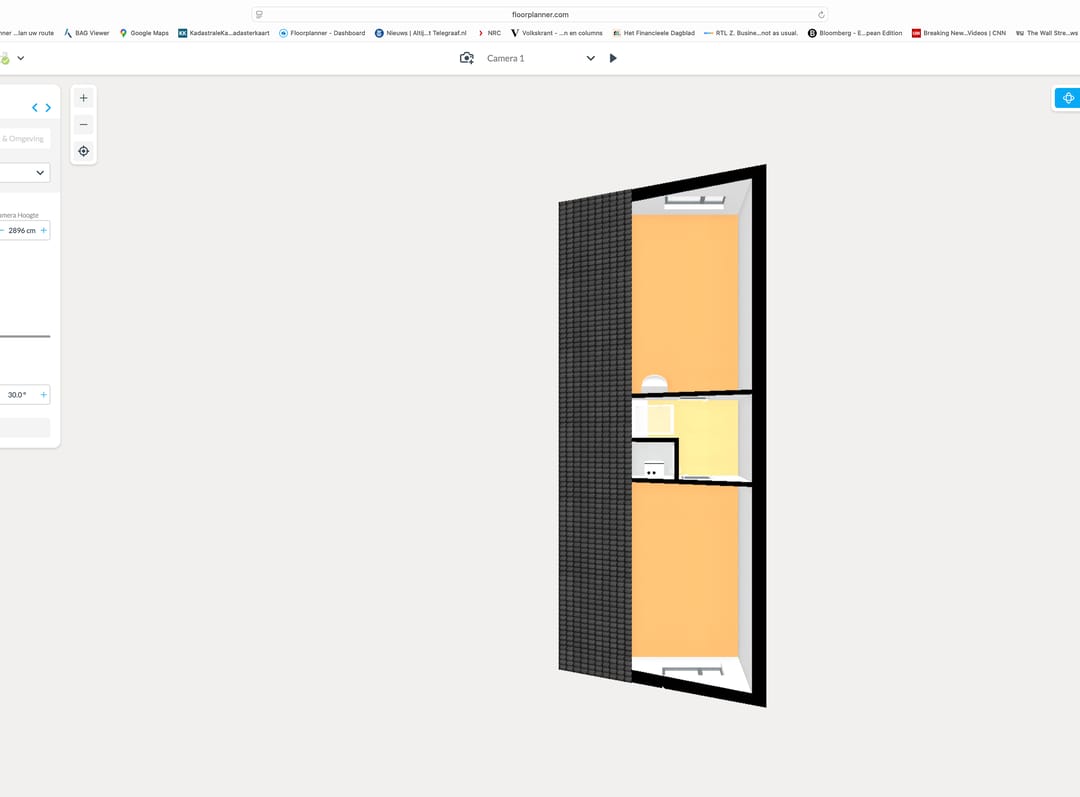Click the horizontal slider line in sidebar
This screenshot has height=797, width=1080.
[24, 336]
